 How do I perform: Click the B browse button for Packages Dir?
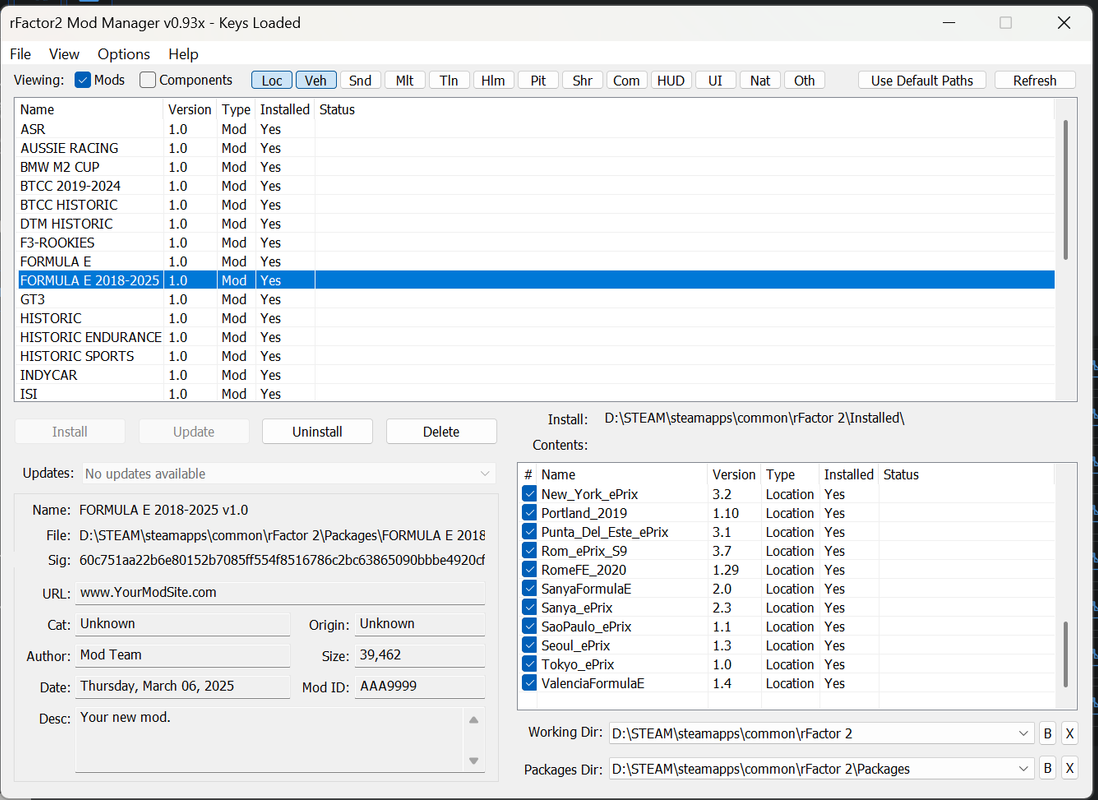point(1048,768)
